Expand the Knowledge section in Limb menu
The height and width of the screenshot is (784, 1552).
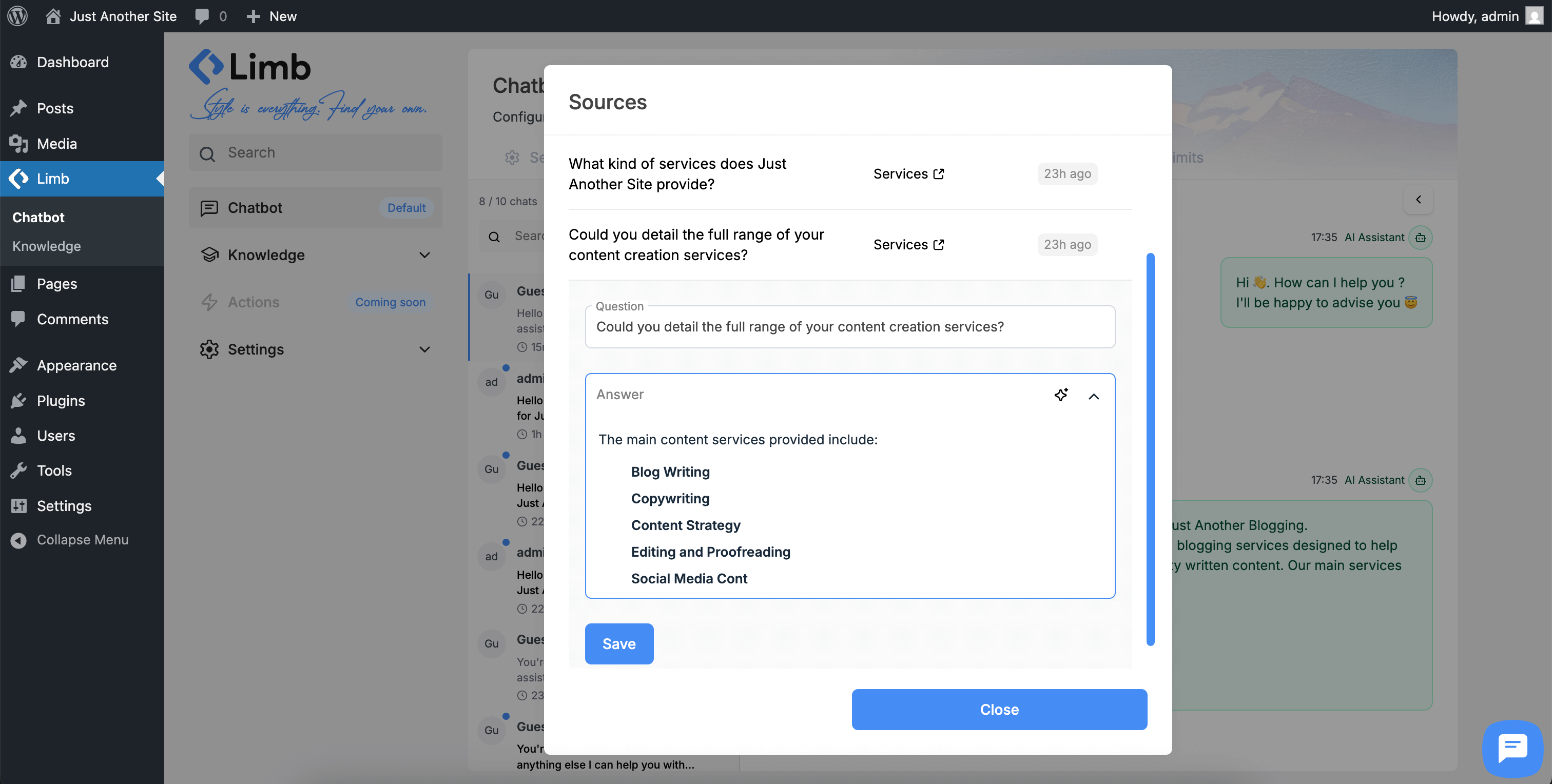tap(424, 256)
